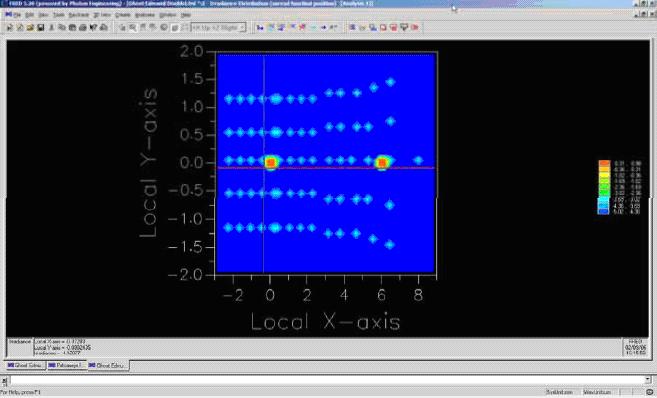
Task: Click the orange swatch in color legend
Action: (x=604, y=163)
